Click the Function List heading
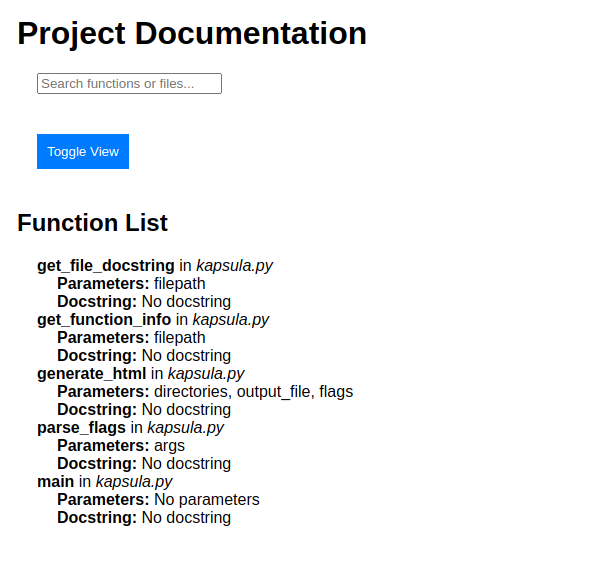 tap(93, 223)
